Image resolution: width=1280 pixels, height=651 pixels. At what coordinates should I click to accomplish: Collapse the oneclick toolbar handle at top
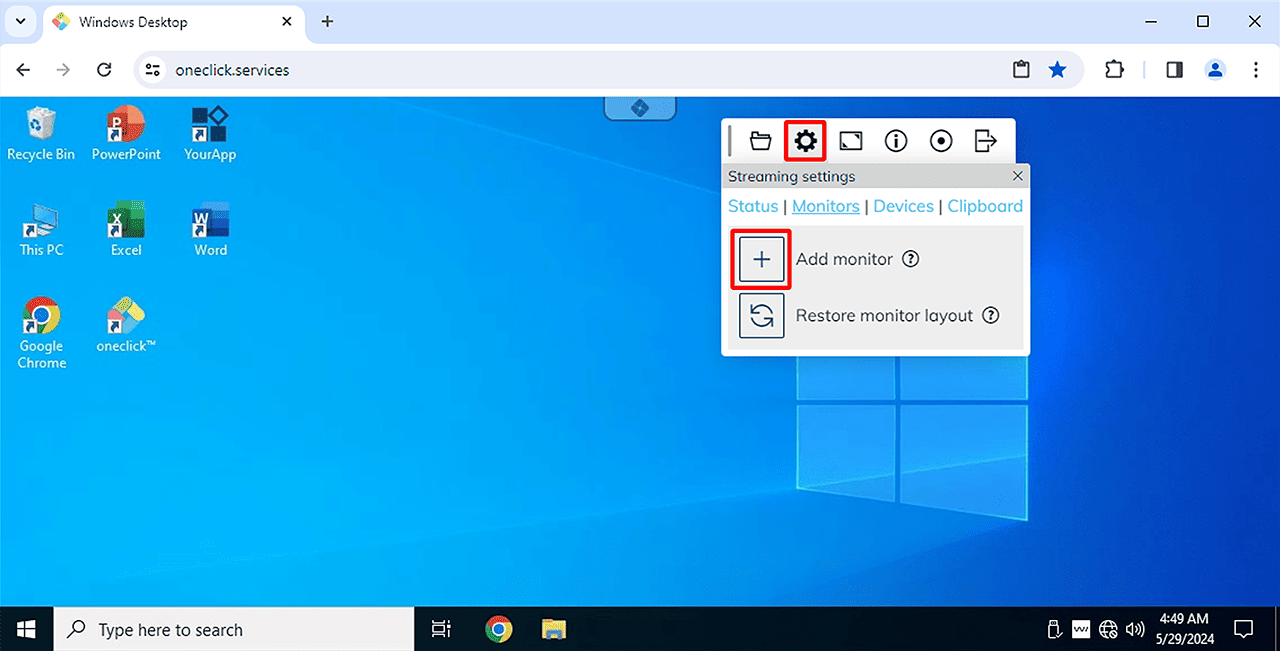(640, 107)
